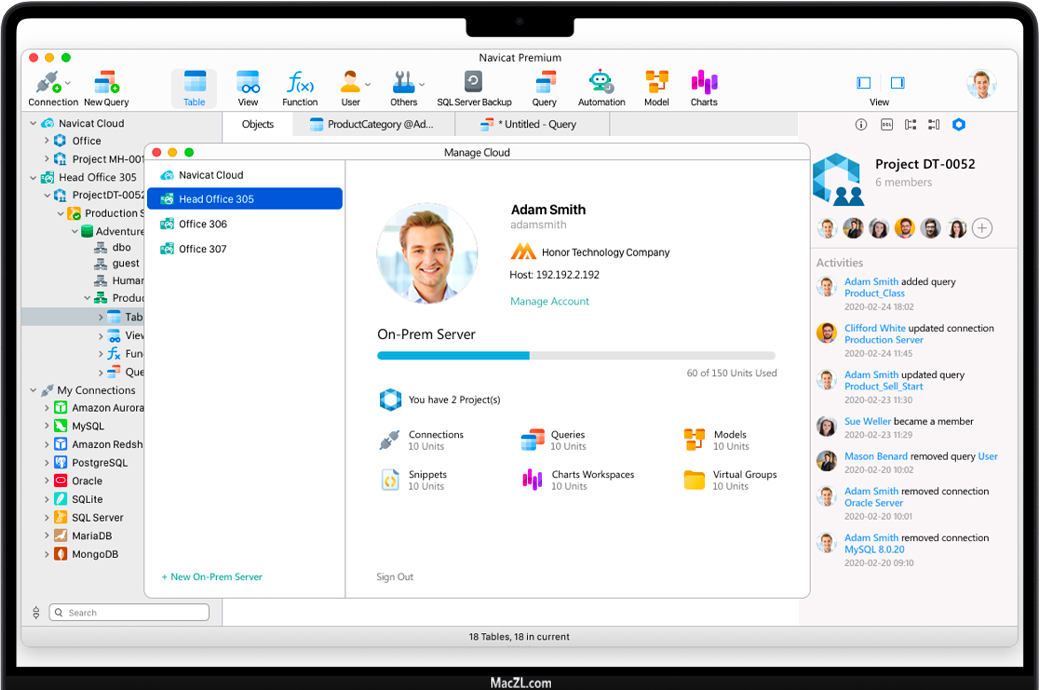This screenshot has width=1040, height=690.
Task: Click the View toolbar icon
Action: (248, 84)
